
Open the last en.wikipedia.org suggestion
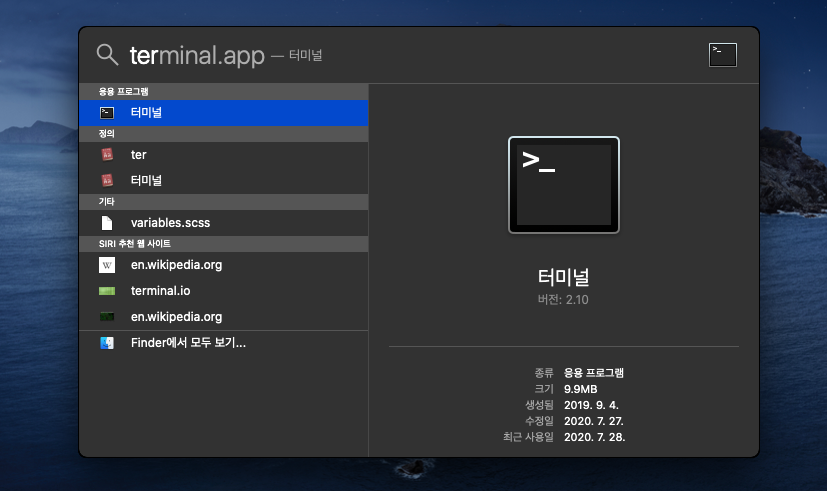pos(224,317)
